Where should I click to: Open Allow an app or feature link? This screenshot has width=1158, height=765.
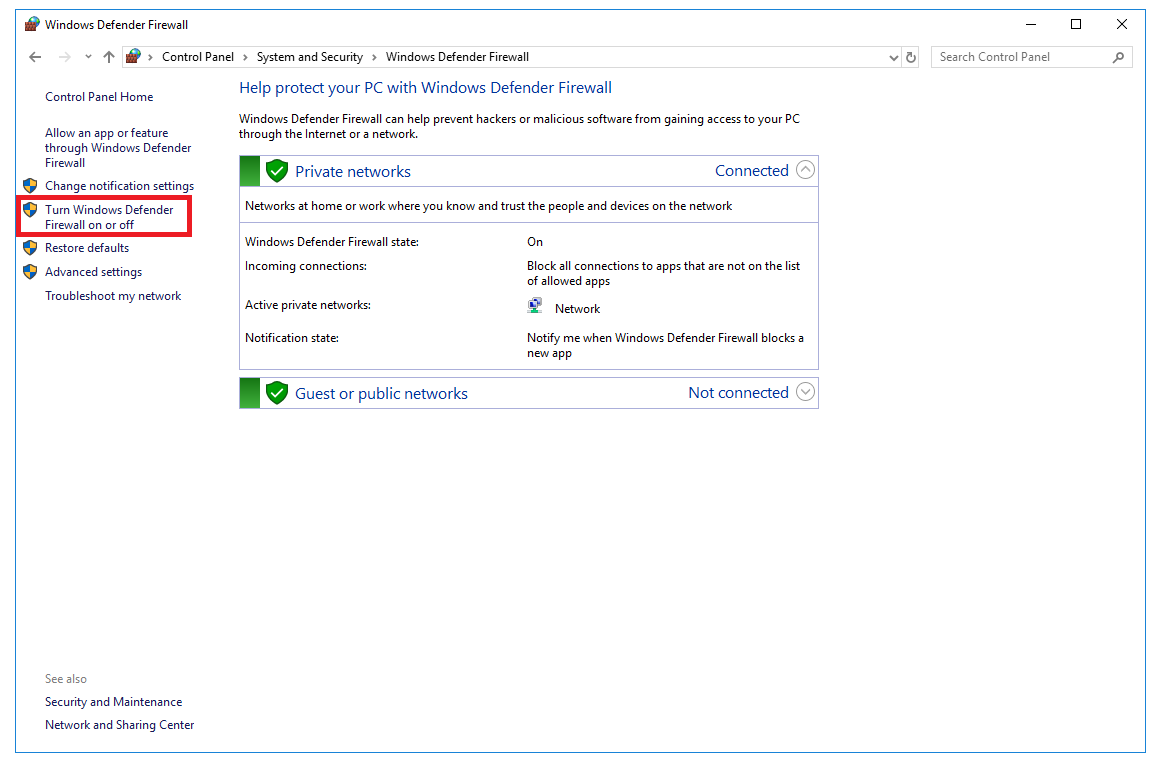[x=118, y=148]
